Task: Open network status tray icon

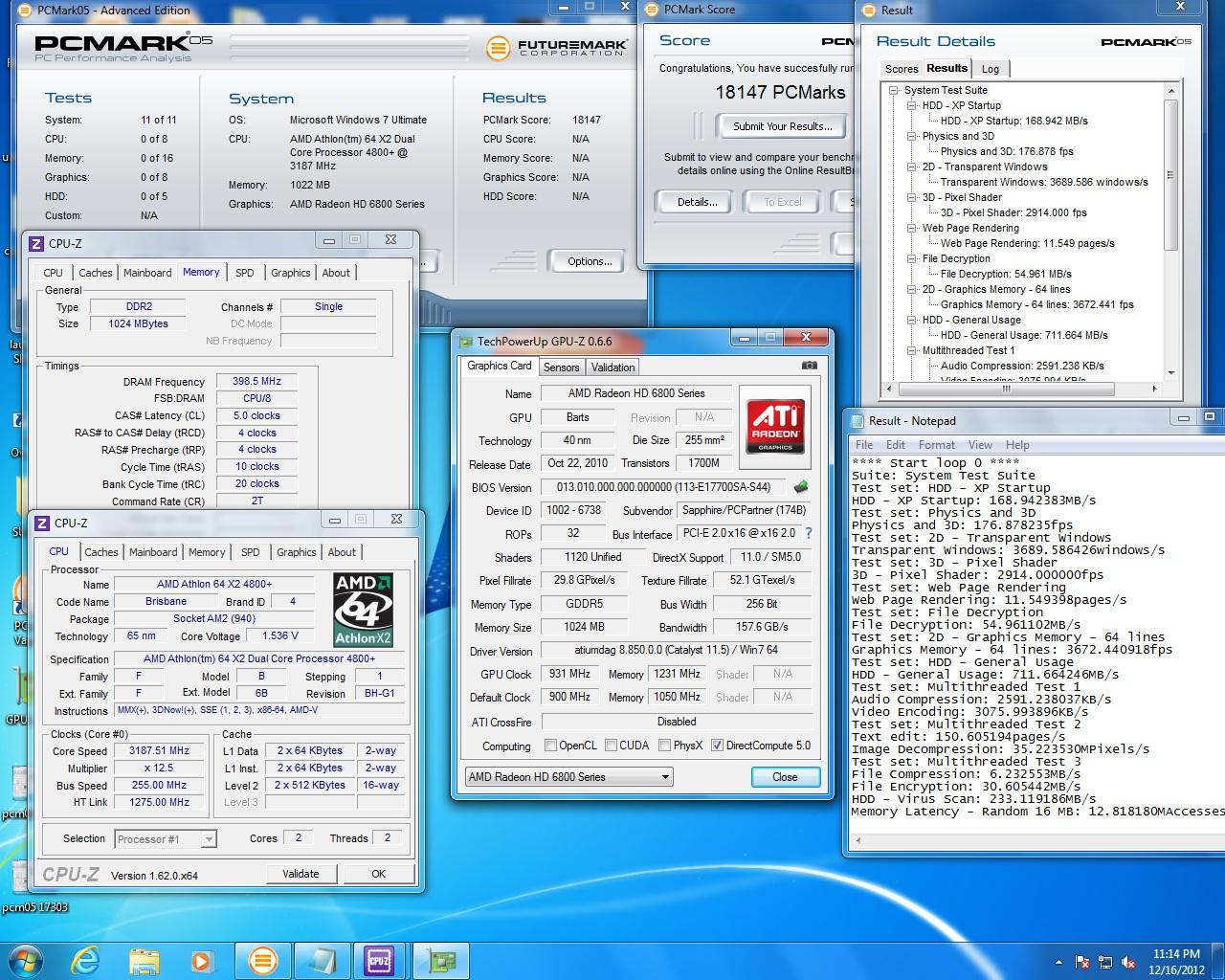Action: 1106,961
